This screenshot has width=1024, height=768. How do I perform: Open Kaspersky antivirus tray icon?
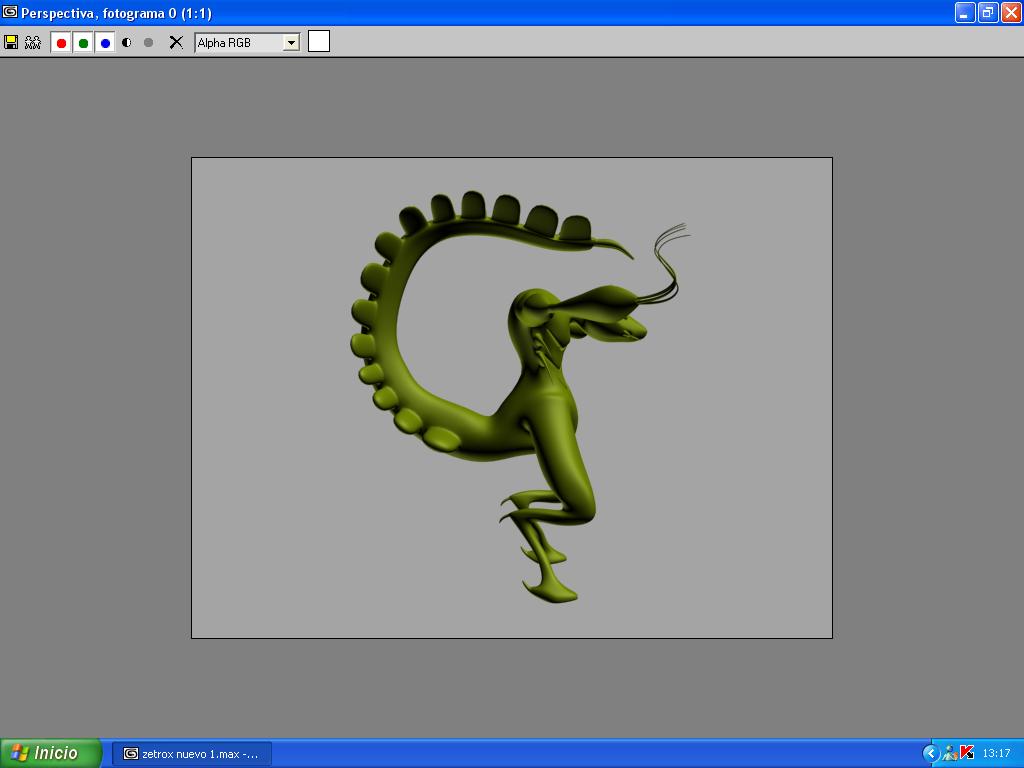[967, 754]
